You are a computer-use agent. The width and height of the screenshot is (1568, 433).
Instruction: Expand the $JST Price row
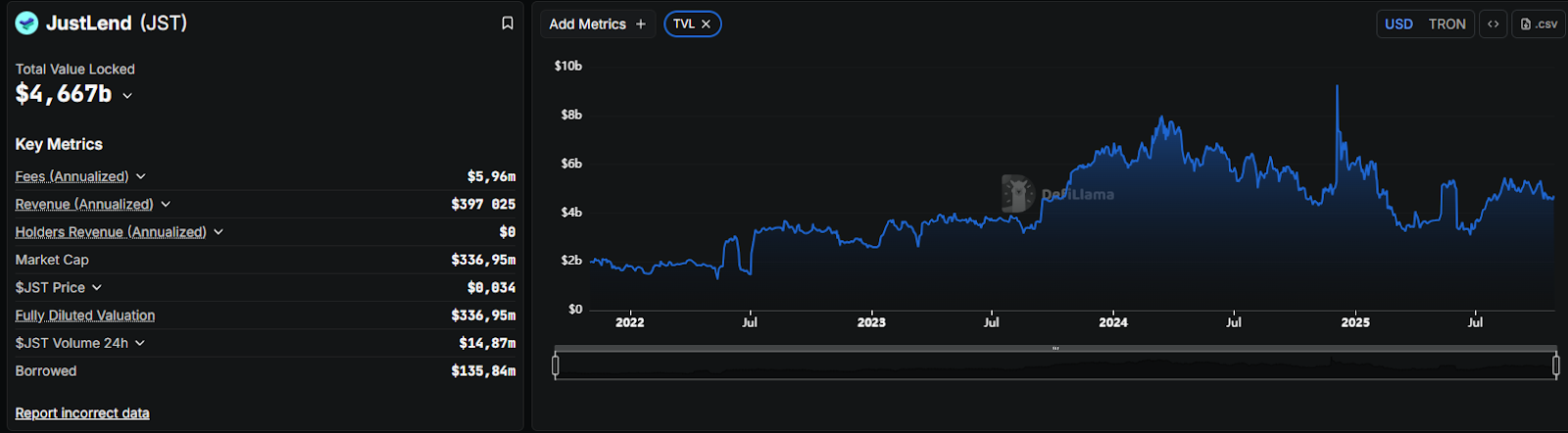(97, 288)
